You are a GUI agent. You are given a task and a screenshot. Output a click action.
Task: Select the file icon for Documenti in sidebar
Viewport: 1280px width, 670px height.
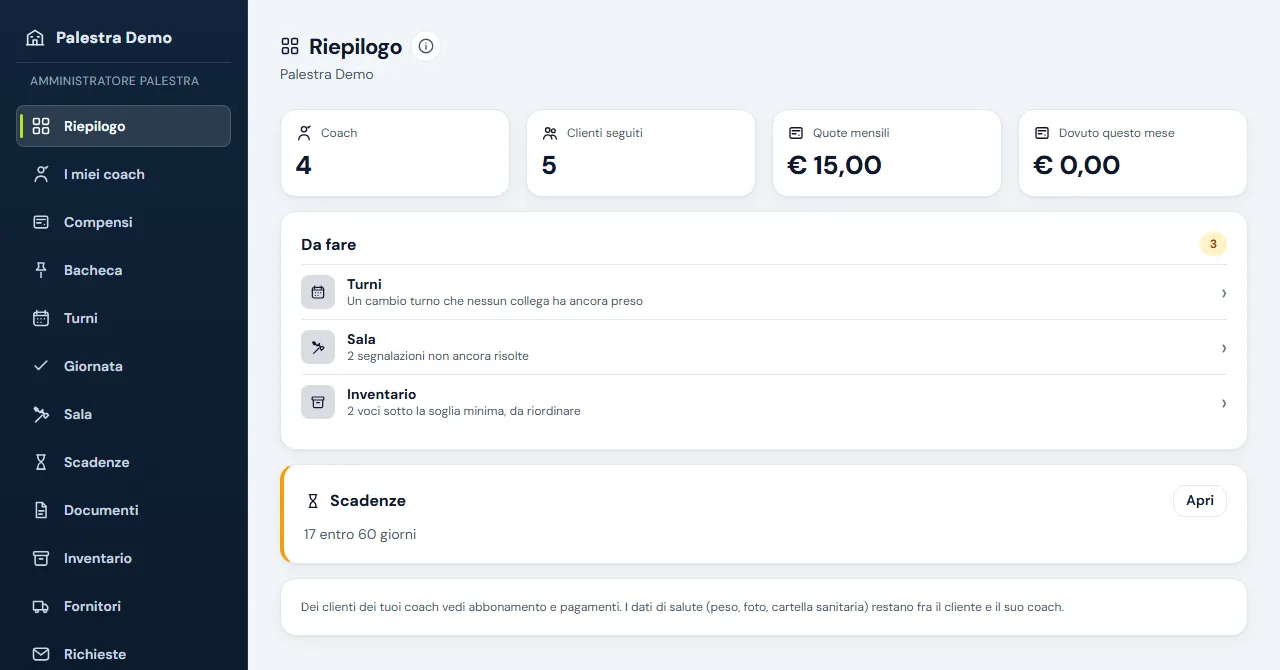coord(41,510)
